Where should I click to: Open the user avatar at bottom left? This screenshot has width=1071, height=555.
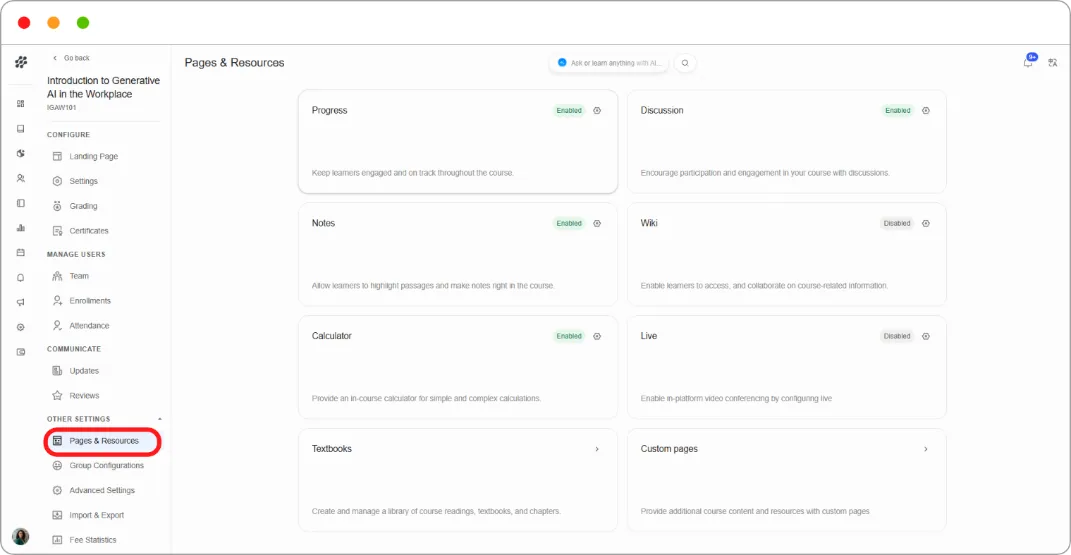tap(20, 537)
